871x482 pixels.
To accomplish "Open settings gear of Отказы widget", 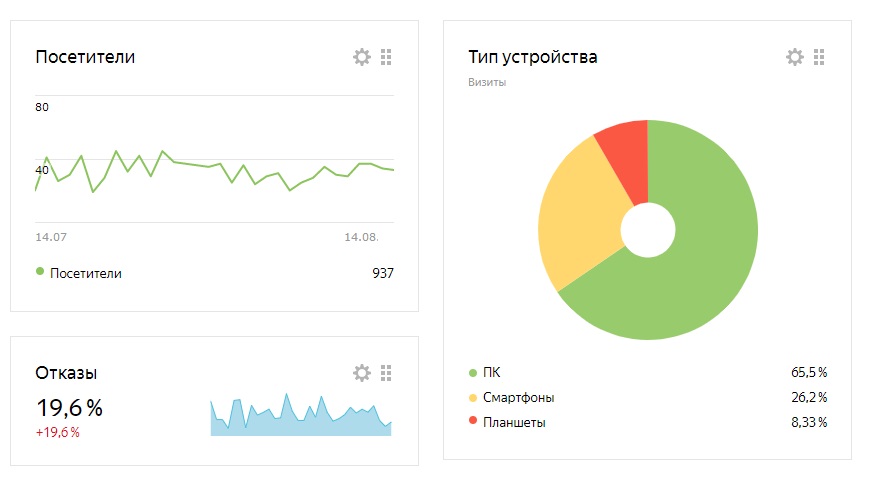I will pos(362,373).
